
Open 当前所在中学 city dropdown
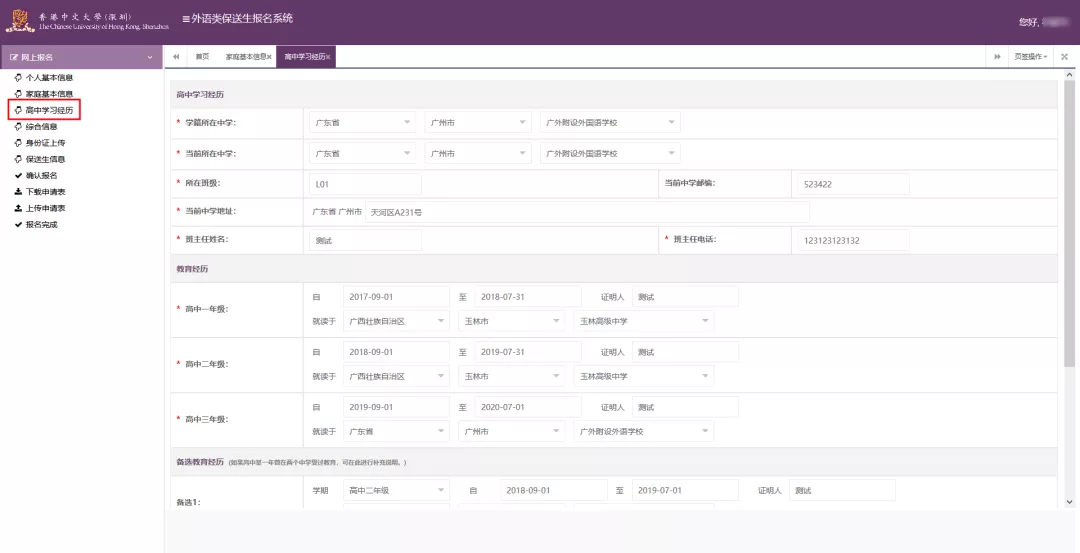pyautogui.click(x=478, y=154)
